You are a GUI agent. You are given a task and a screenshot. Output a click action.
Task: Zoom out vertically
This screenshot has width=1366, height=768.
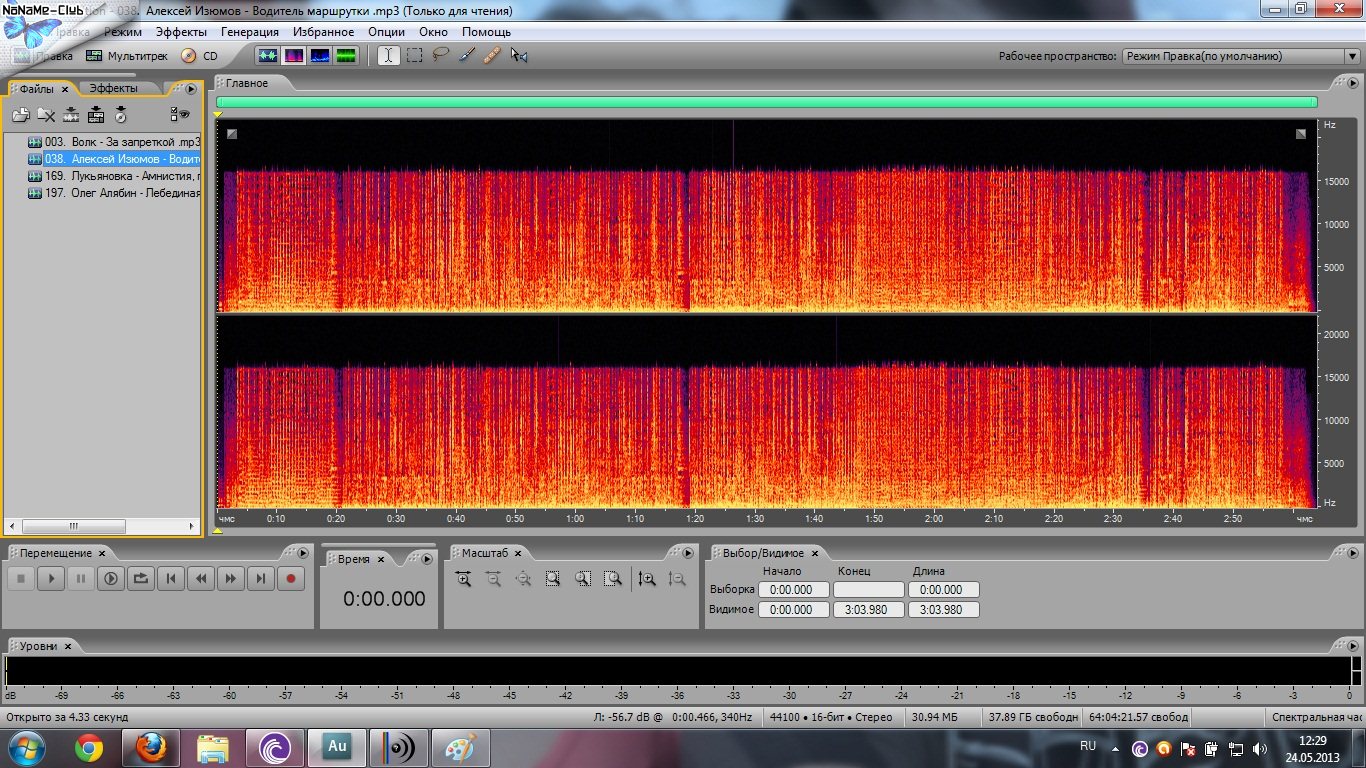(x=677, y=578)
